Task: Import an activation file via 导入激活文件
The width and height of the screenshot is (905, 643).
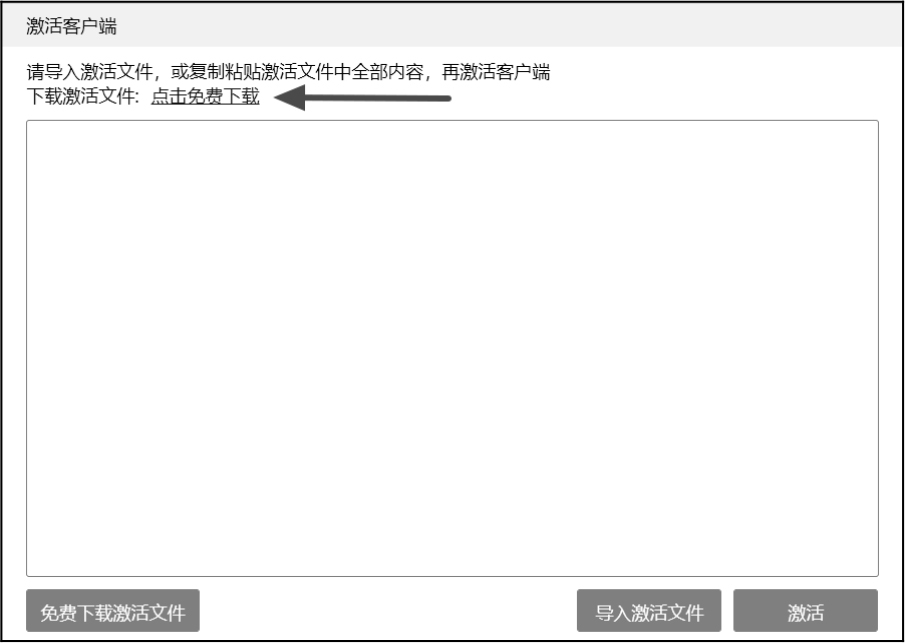Action: click(649, 611)
